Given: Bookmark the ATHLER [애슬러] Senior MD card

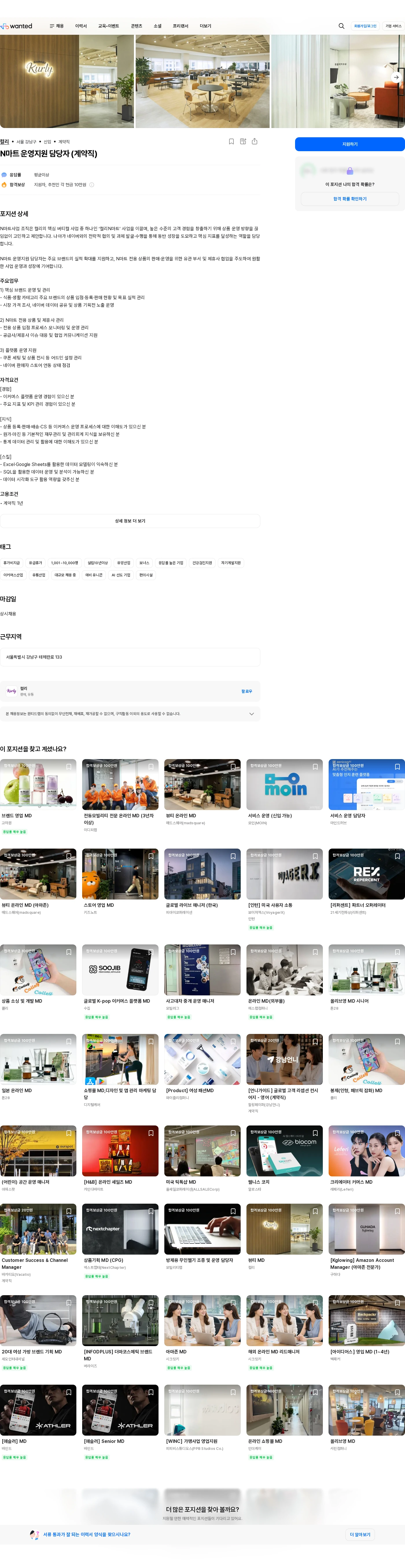Looking at the screenshot, I should (151, 1393).
